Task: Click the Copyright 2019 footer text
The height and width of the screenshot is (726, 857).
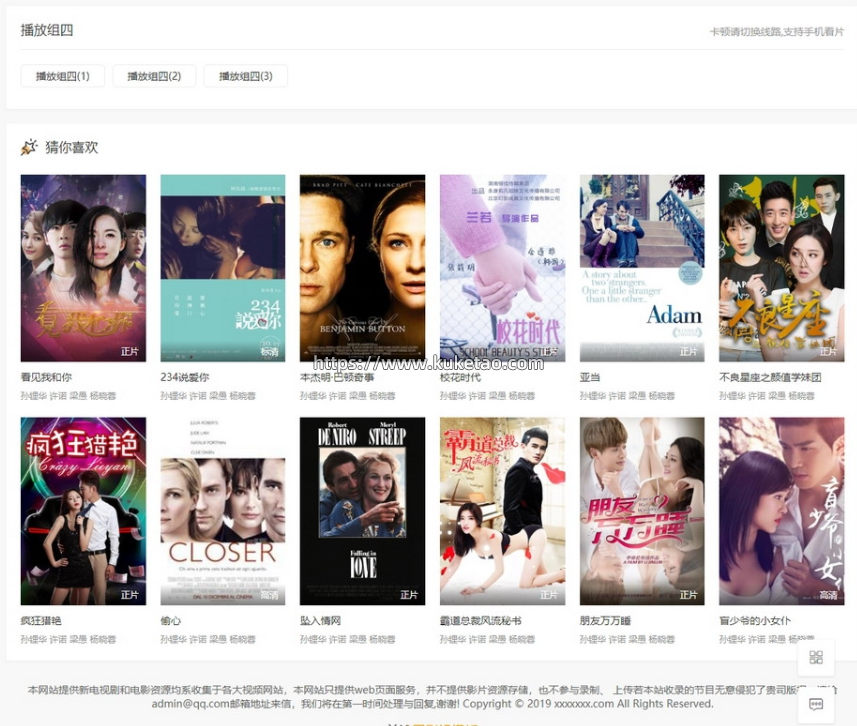Action: tap(588, 704)
